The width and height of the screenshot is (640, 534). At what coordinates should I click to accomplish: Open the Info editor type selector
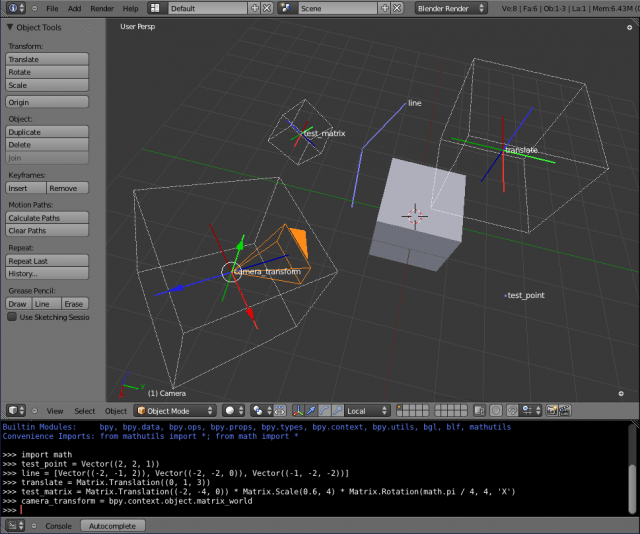pyautogui.click(x=16, y=8)
